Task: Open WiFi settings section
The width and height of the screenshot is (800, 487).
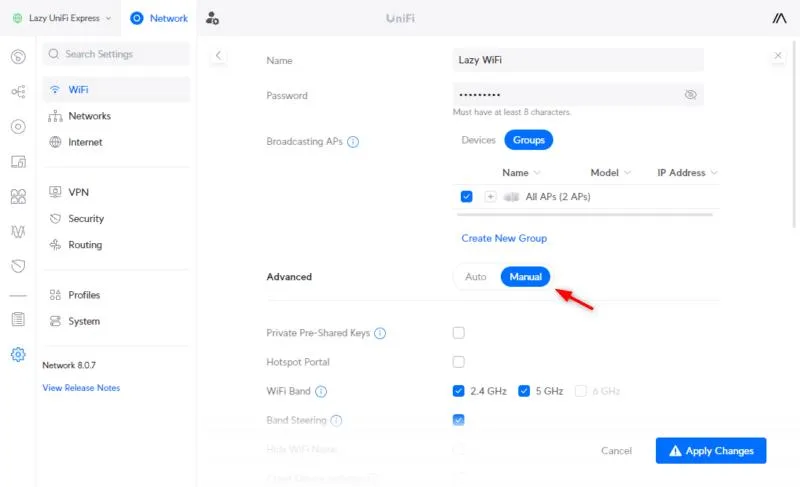Action: tap(116, 90)
